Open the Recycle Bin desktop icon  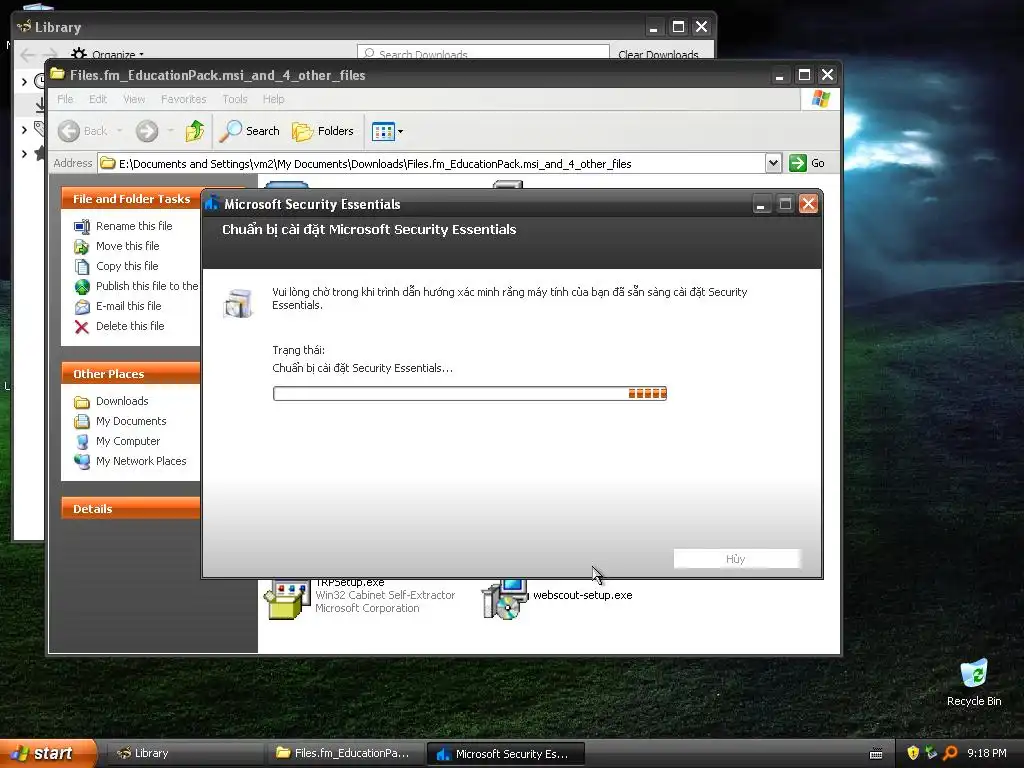[x=974, y=682]
